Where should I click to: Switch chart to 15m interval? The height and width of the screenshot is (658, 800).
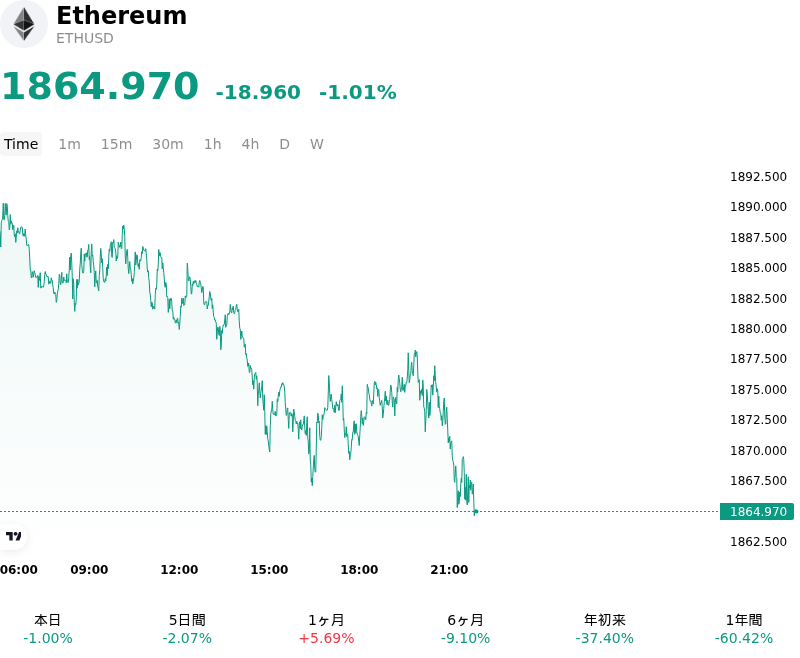(x=116, y=144)
